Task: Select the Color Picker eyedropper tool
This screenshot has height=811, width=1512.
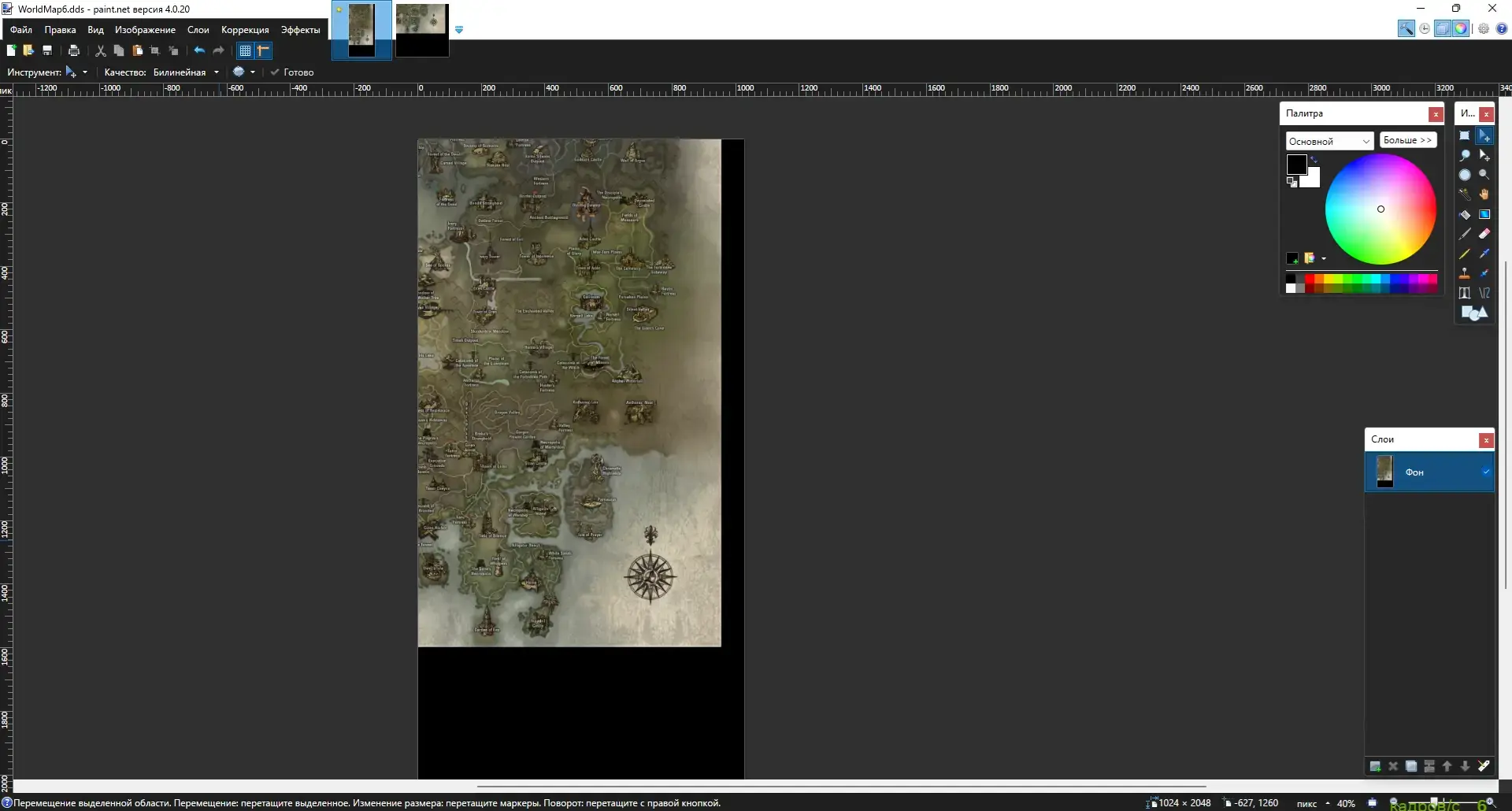Action: tap(1484, 254)
